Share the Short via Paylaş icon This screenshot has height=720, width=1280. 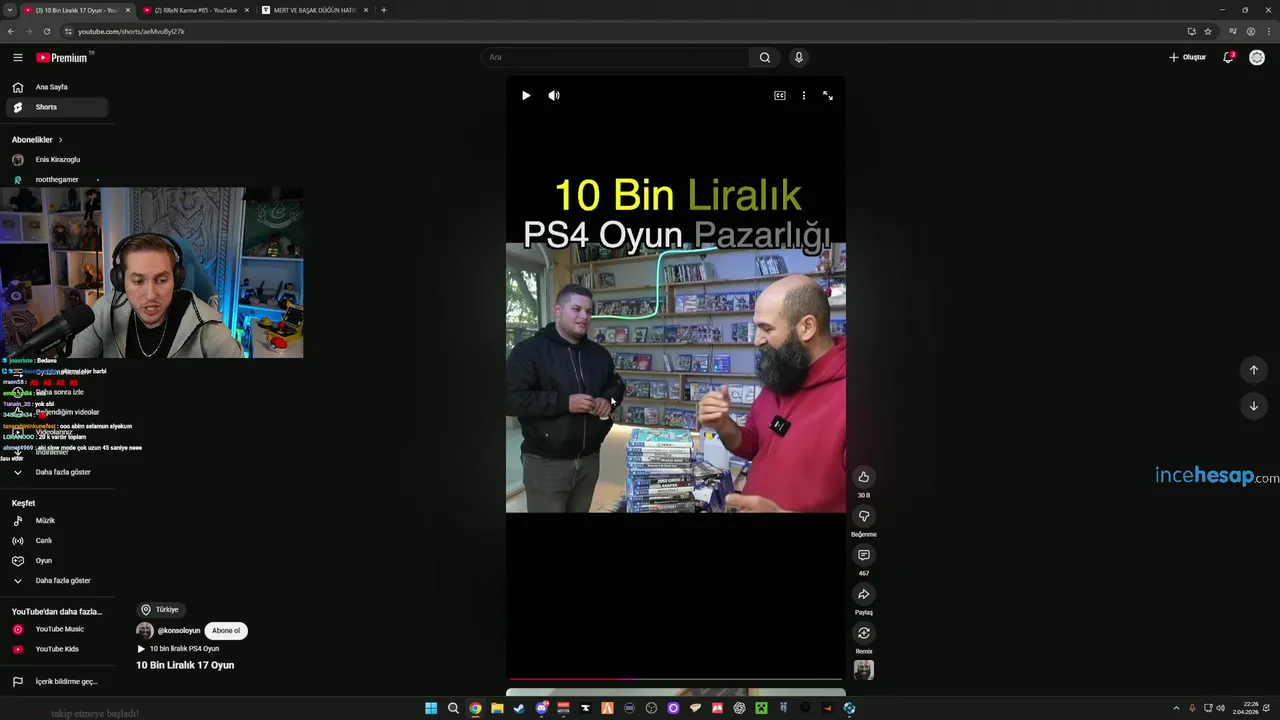coord(864,594)
